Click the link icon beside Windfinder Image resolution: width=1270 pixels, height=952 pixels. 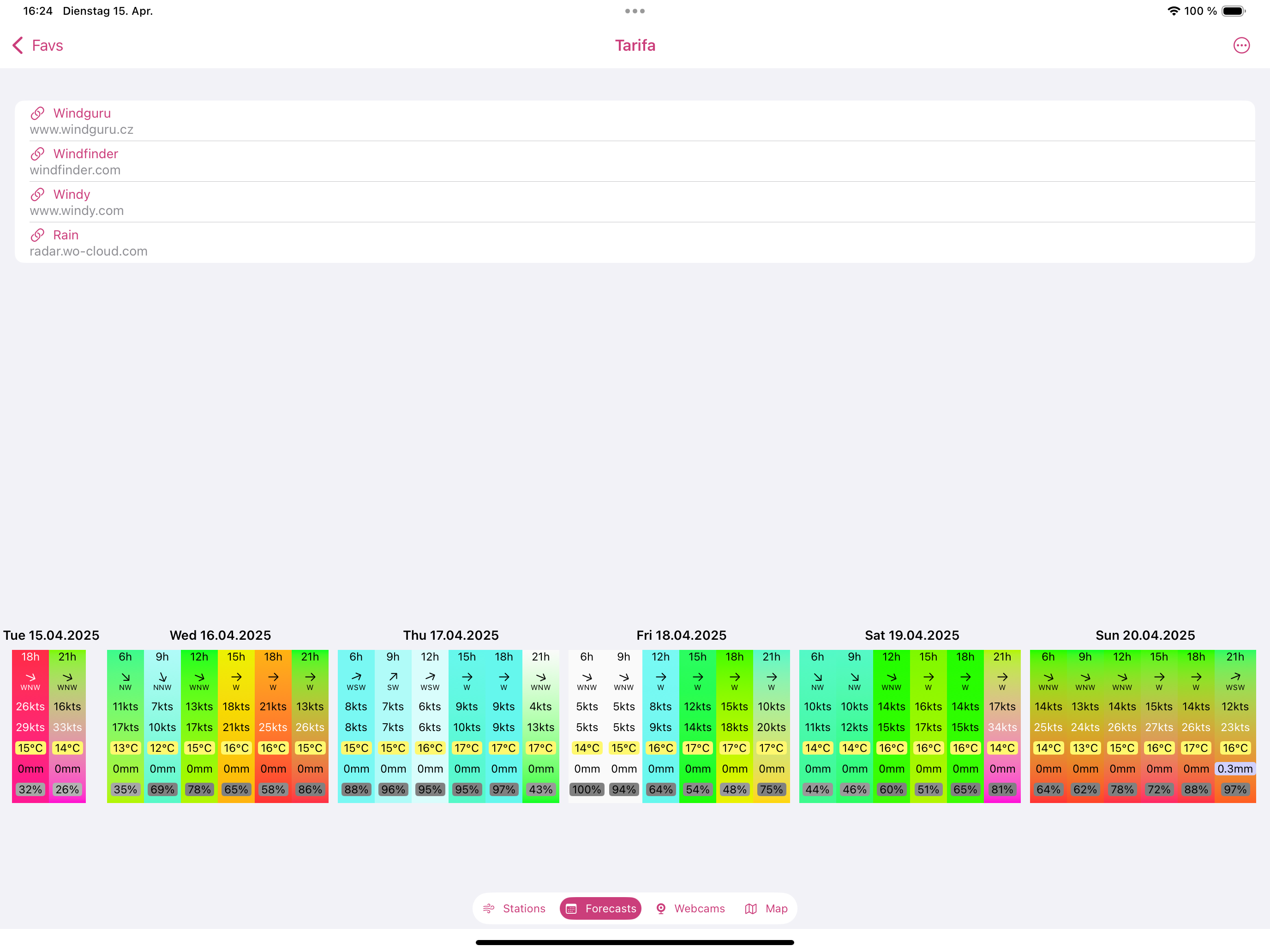click(38, 154)
